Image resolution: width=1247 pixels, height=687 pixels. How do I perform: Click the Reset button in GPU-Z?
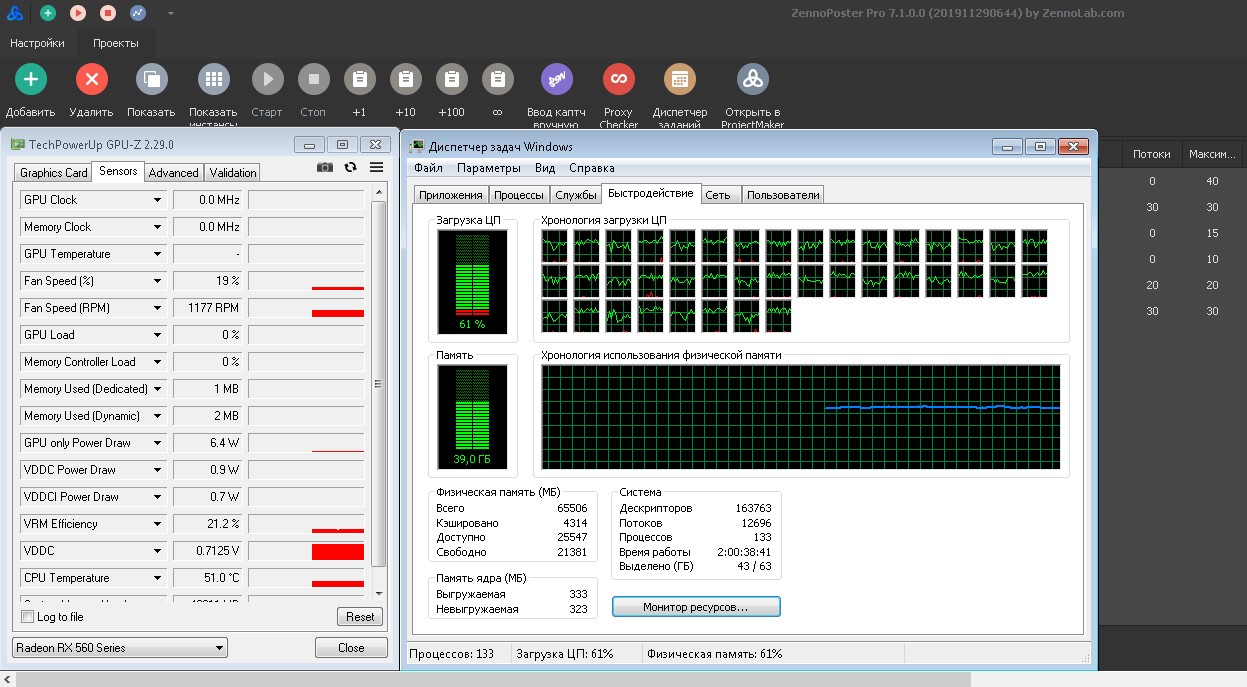pos(360,617)
